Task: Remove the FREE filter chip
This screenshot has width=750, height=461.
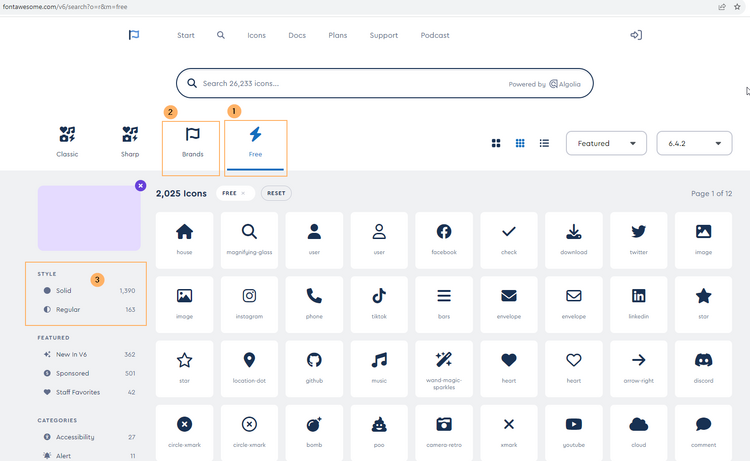Action: [235, 193]
